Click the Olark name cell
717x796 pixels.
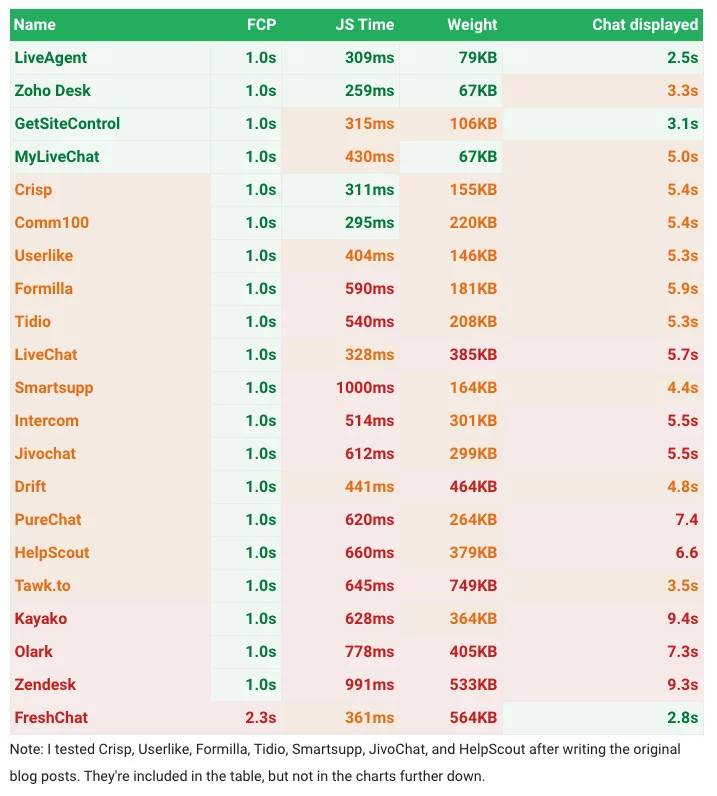tap(34, 652)
